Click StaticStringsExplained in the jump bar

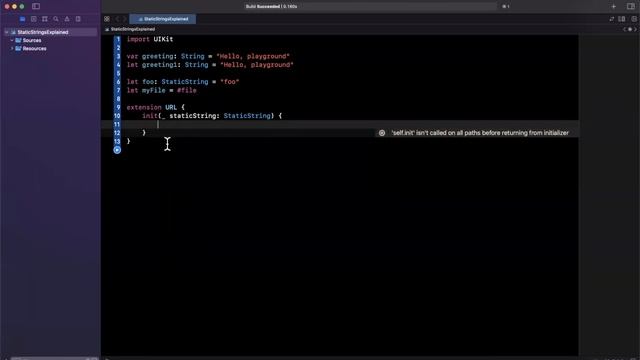click(133, 29)
